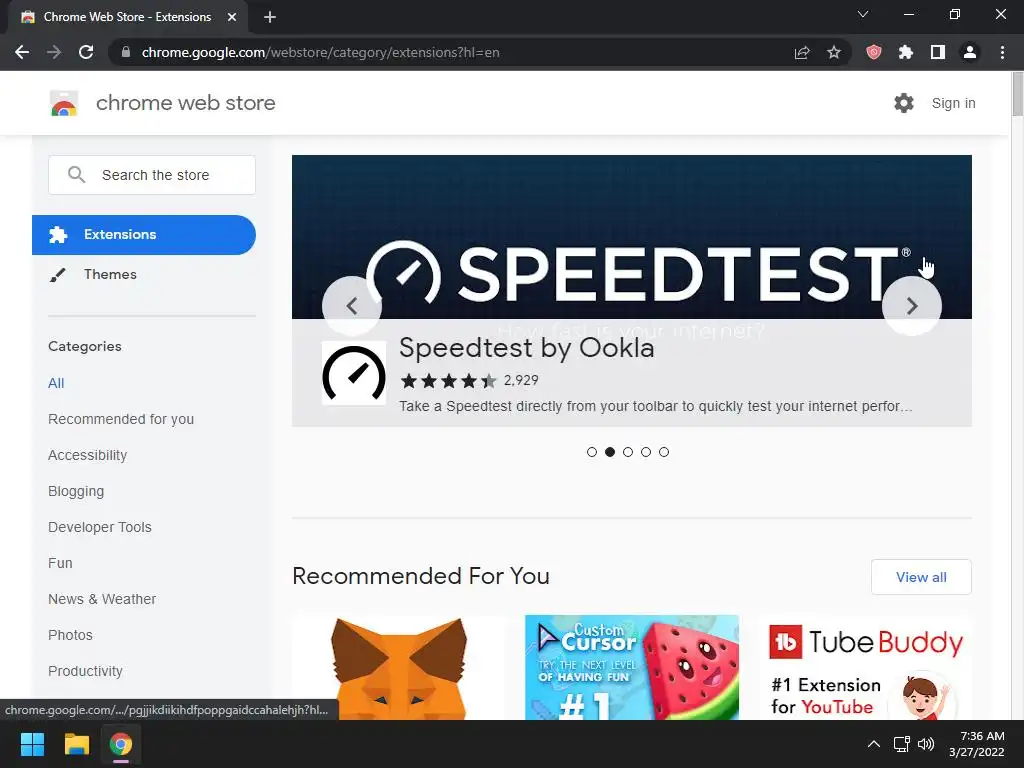The height and width of the screenshot is (768, 1024).
Task: Open the MetaMask fox extension card
Action: point(399,667)
